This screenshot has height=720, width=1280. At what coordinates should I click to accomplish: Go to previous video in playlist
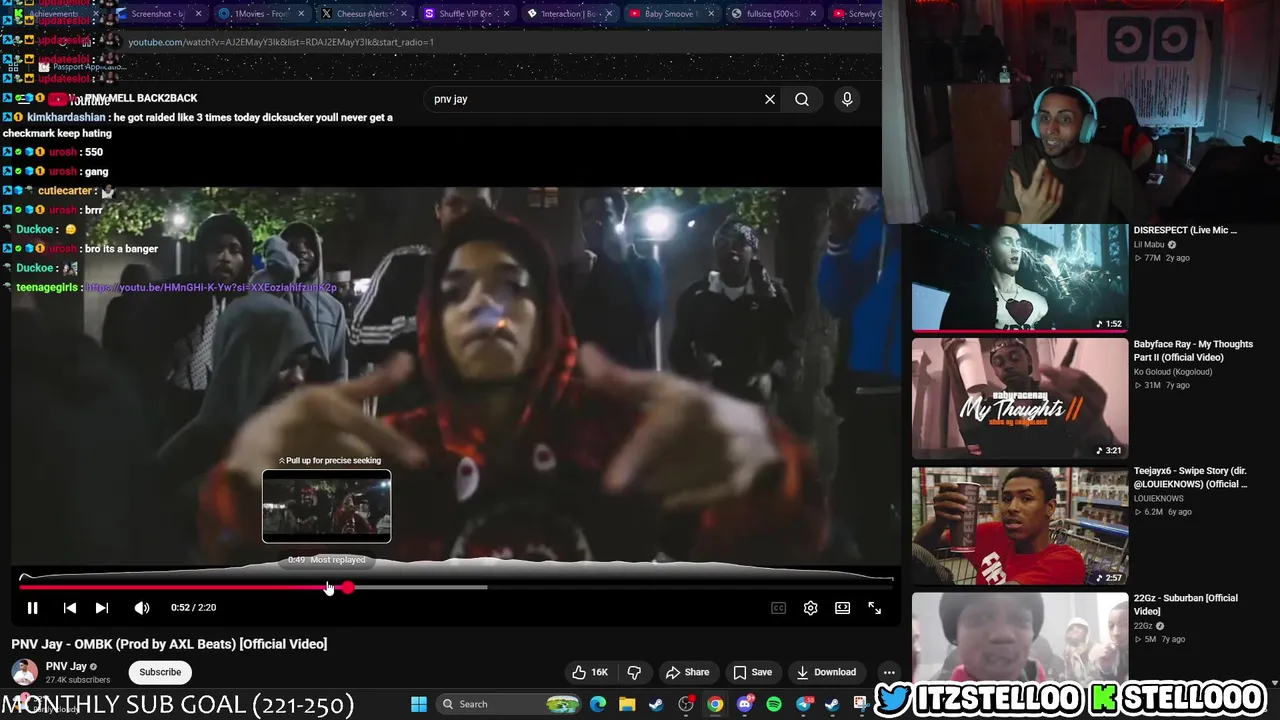pyautogui.click(x=69, y=608)
